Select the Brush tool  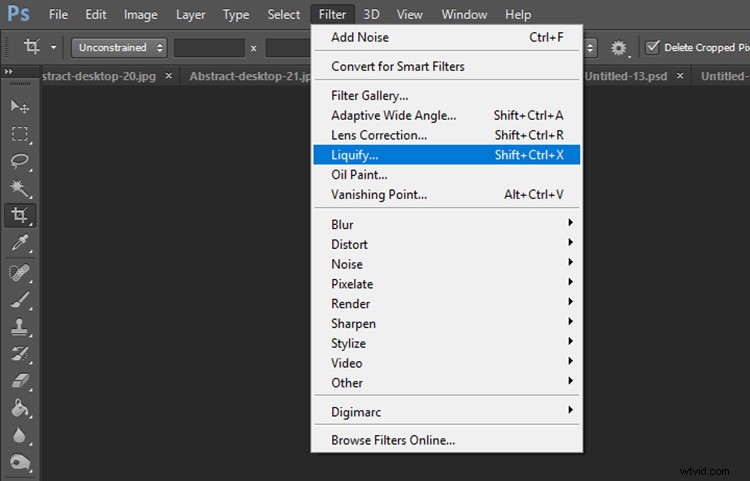[x=20, y=301]
